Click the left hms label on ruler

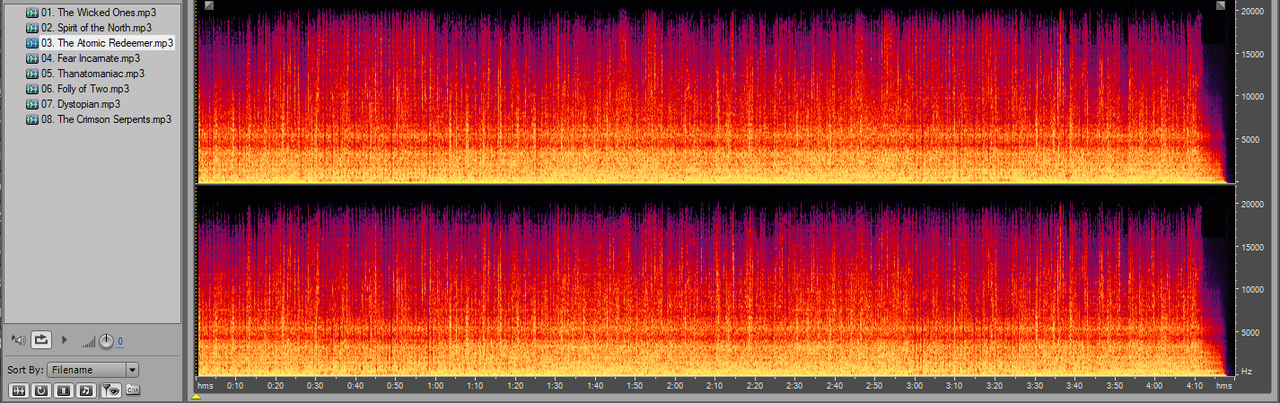(x=206, y=385)
